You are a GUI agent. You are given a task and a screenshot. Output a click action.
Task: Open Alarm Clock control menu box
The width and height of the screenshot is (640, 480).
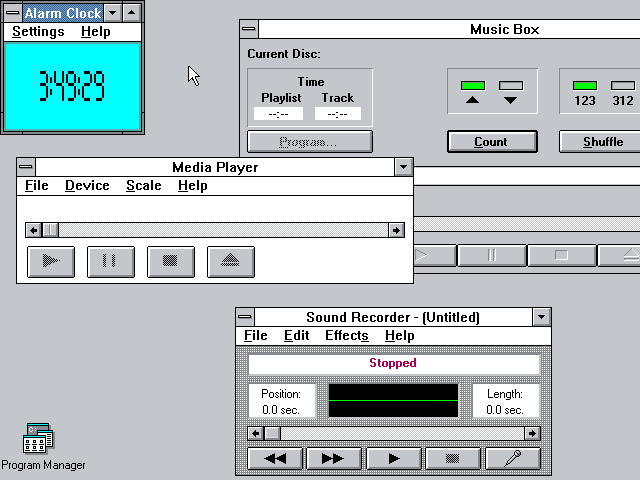click(x=13, y=13)
